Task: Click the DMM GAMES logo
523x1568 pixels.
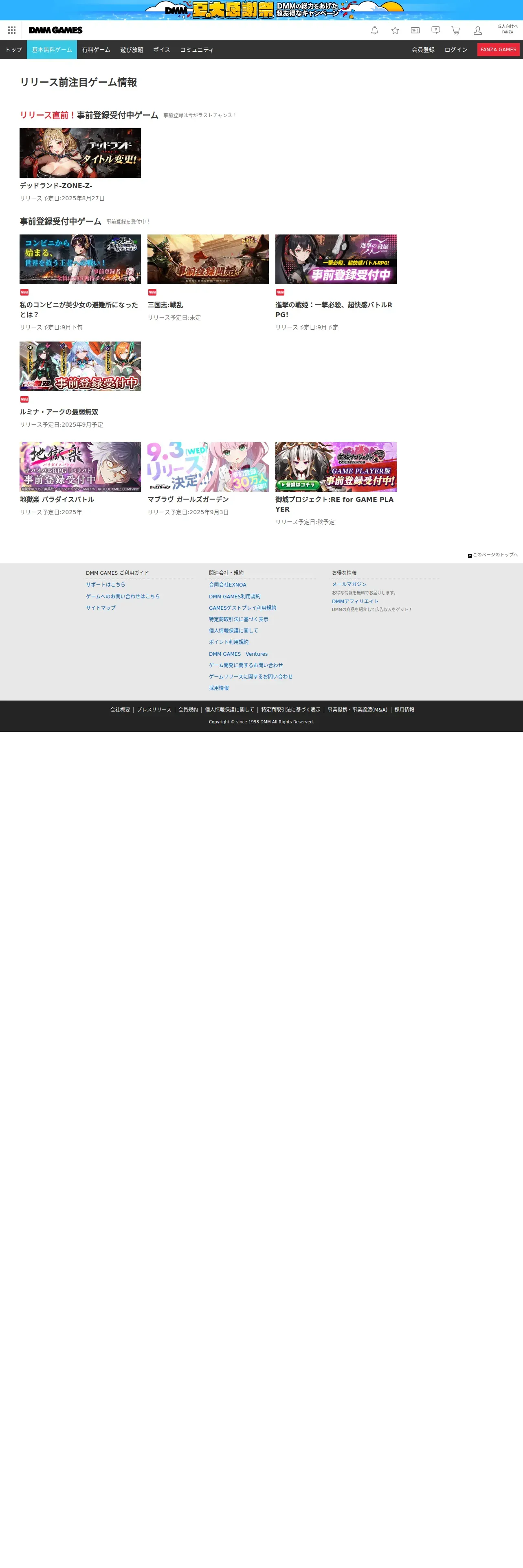Action: tap(55, 31)
